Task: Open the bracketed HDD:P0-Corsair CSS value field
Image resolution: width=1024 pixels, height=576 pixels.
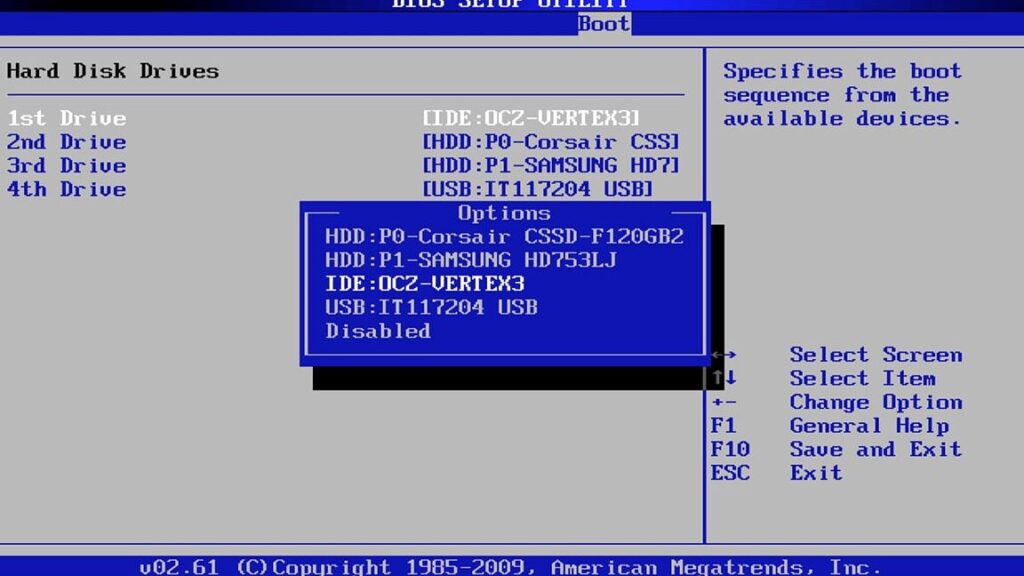Action: (x=551, y=142)
